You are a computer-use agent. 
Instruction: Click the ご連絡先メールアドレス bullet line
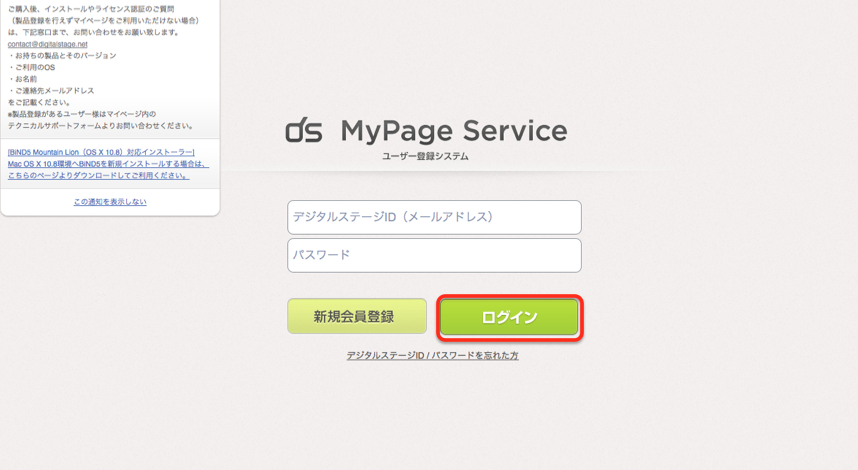pos(51,91)
